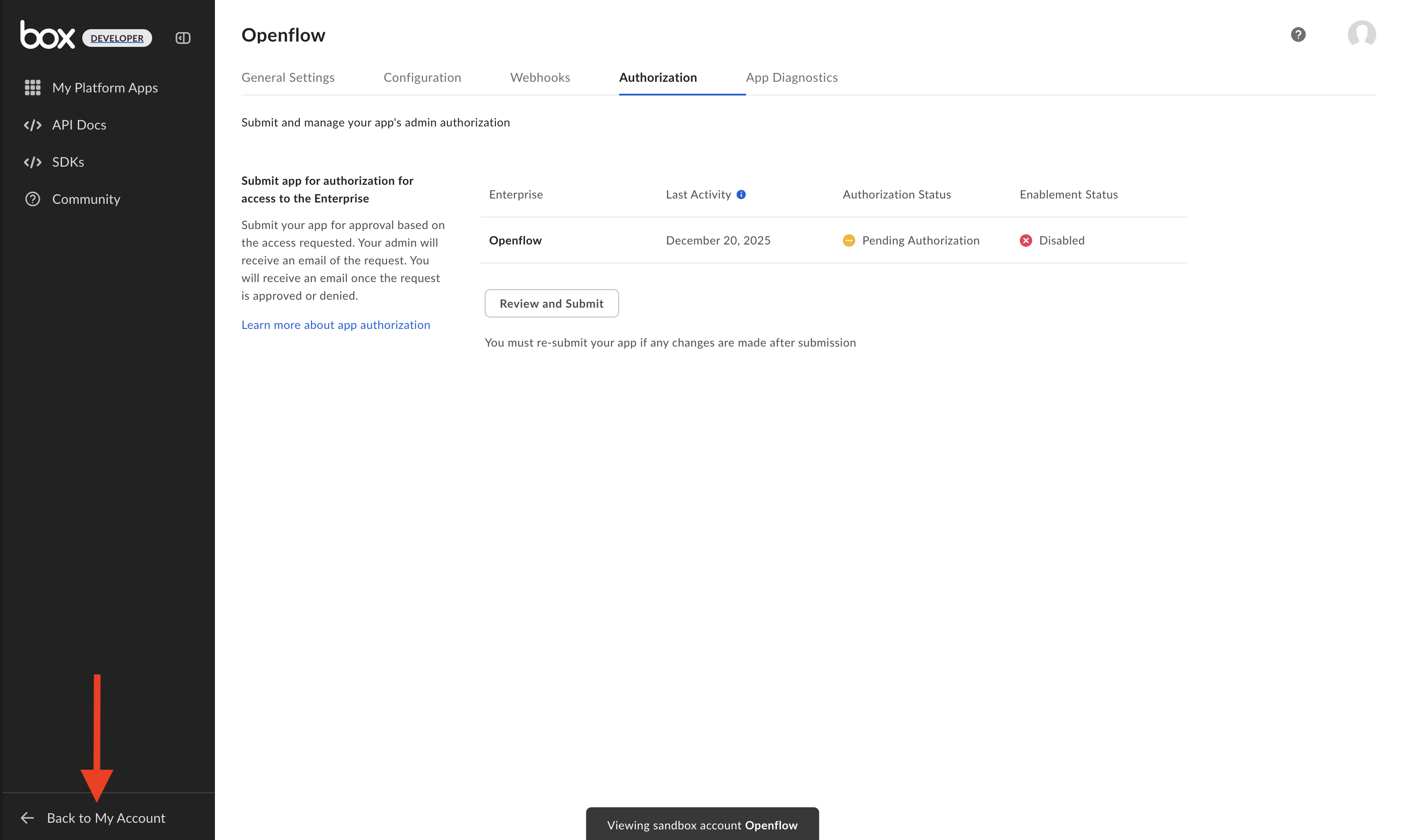This screenshot has height=840, width=1401.
Task: Click the Pending Authorization status icon
Action: point(849,241)
